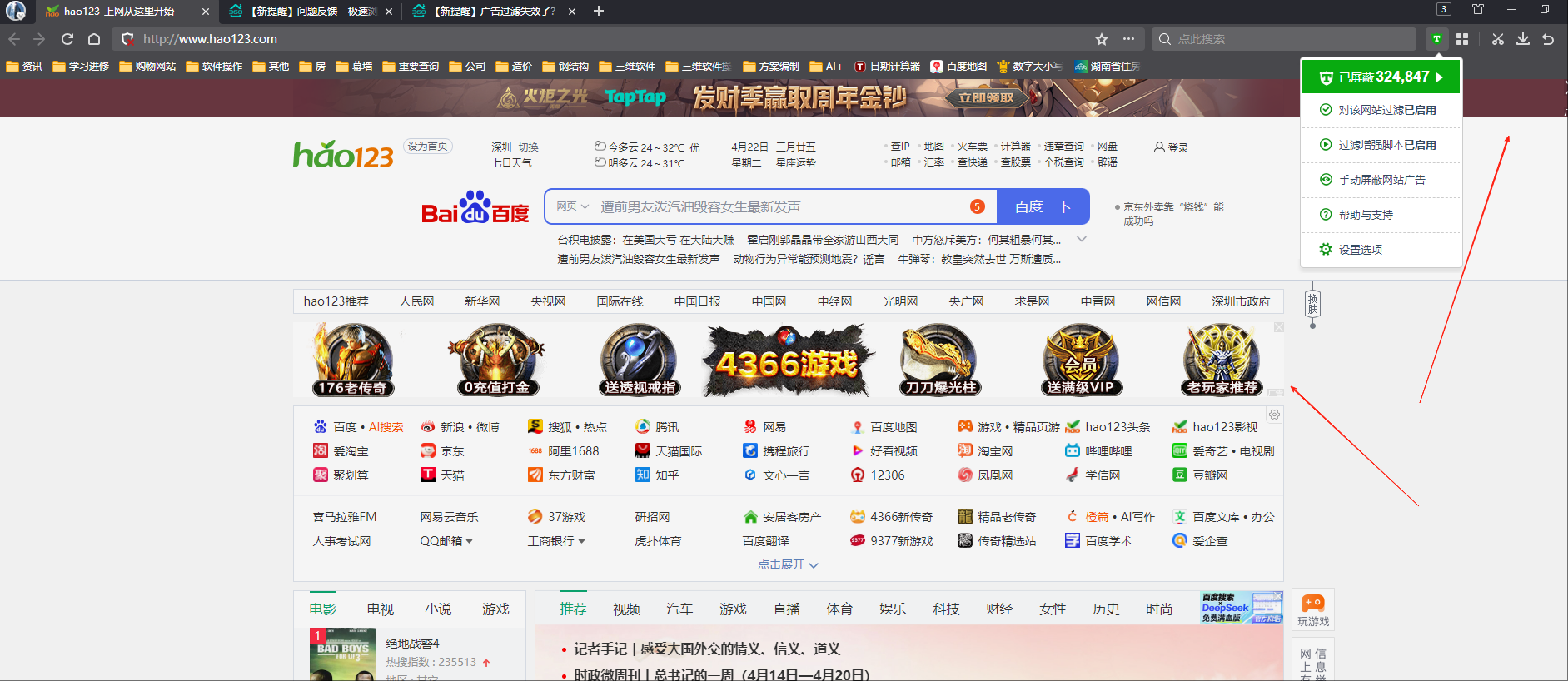The width and height of the screenshot is (1568, 681).
Task: Click the scissors screenshot tool icon
Action: 1498,39
